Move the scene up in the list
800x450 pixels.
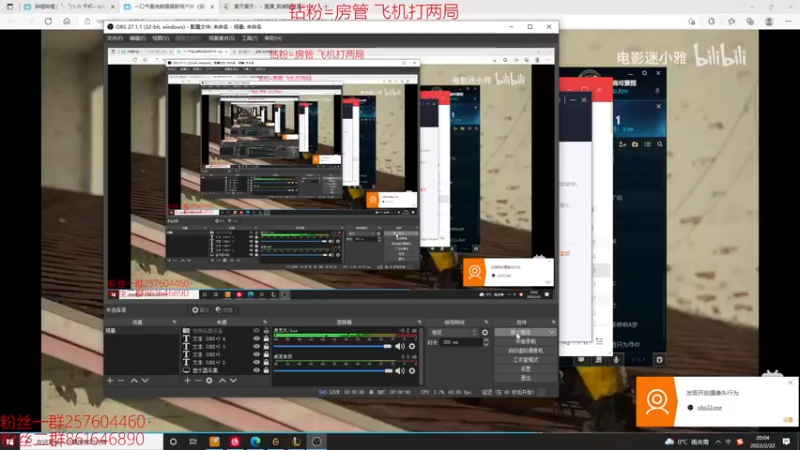pyautogui.click(x=134, y=381)
